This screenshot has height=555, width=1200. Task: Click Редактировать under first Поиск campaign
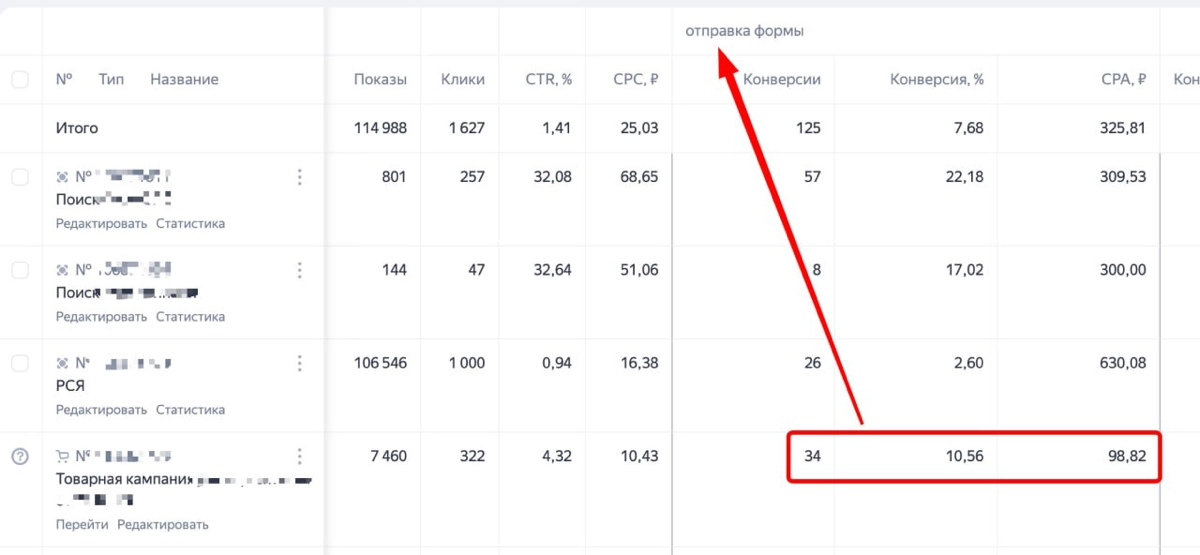click(x=102, y=224)
